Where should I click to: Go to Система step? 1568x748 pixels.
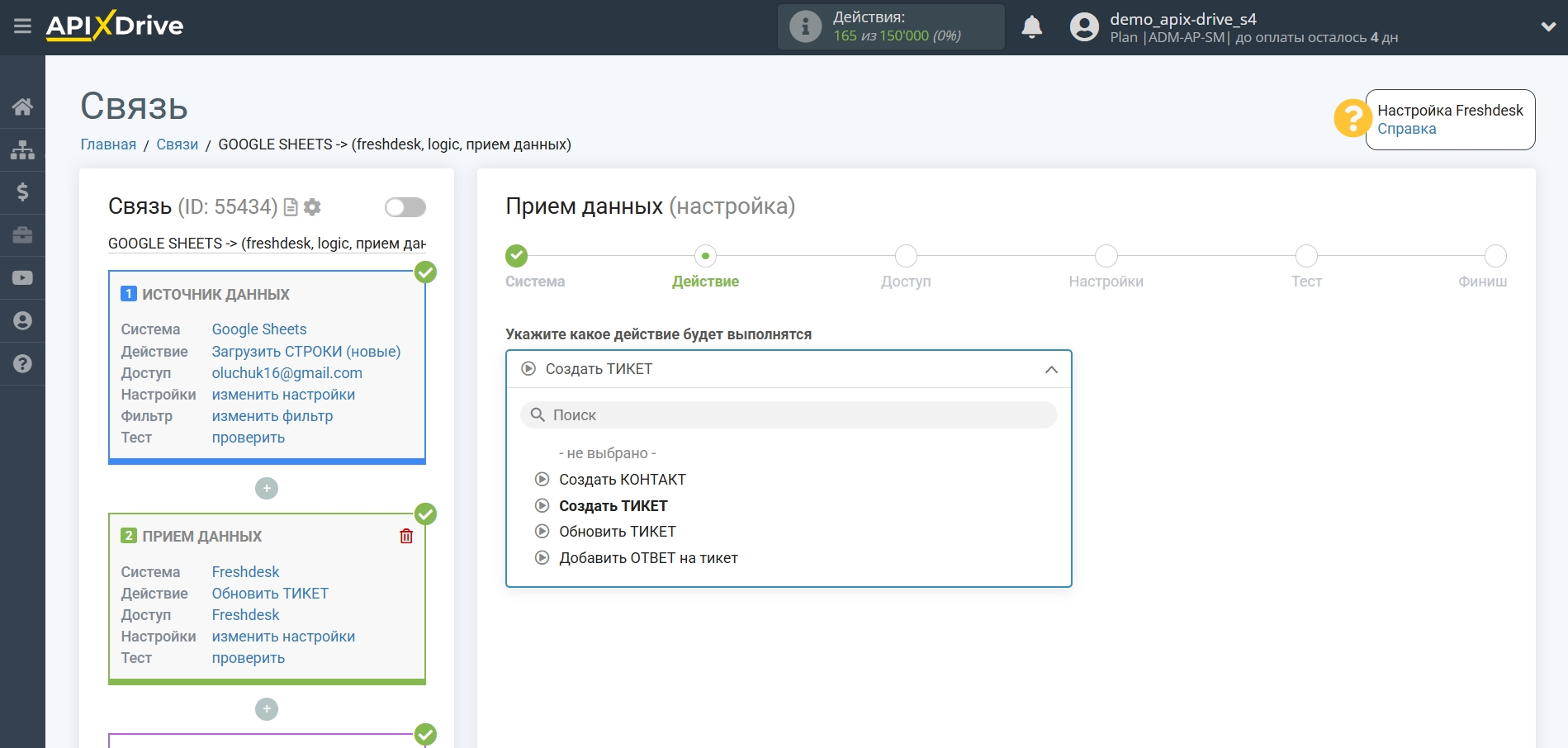click(x=517, y=256)
